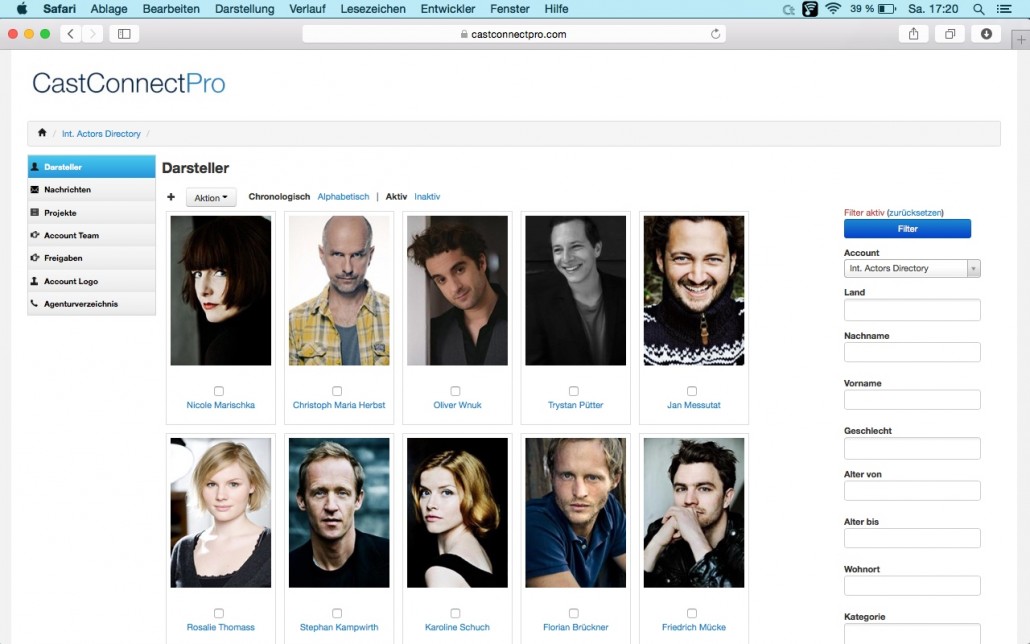Open the downloads icon in the Safari toolbar
Viewport: 1030px width, 644px height.
[986, 34]
